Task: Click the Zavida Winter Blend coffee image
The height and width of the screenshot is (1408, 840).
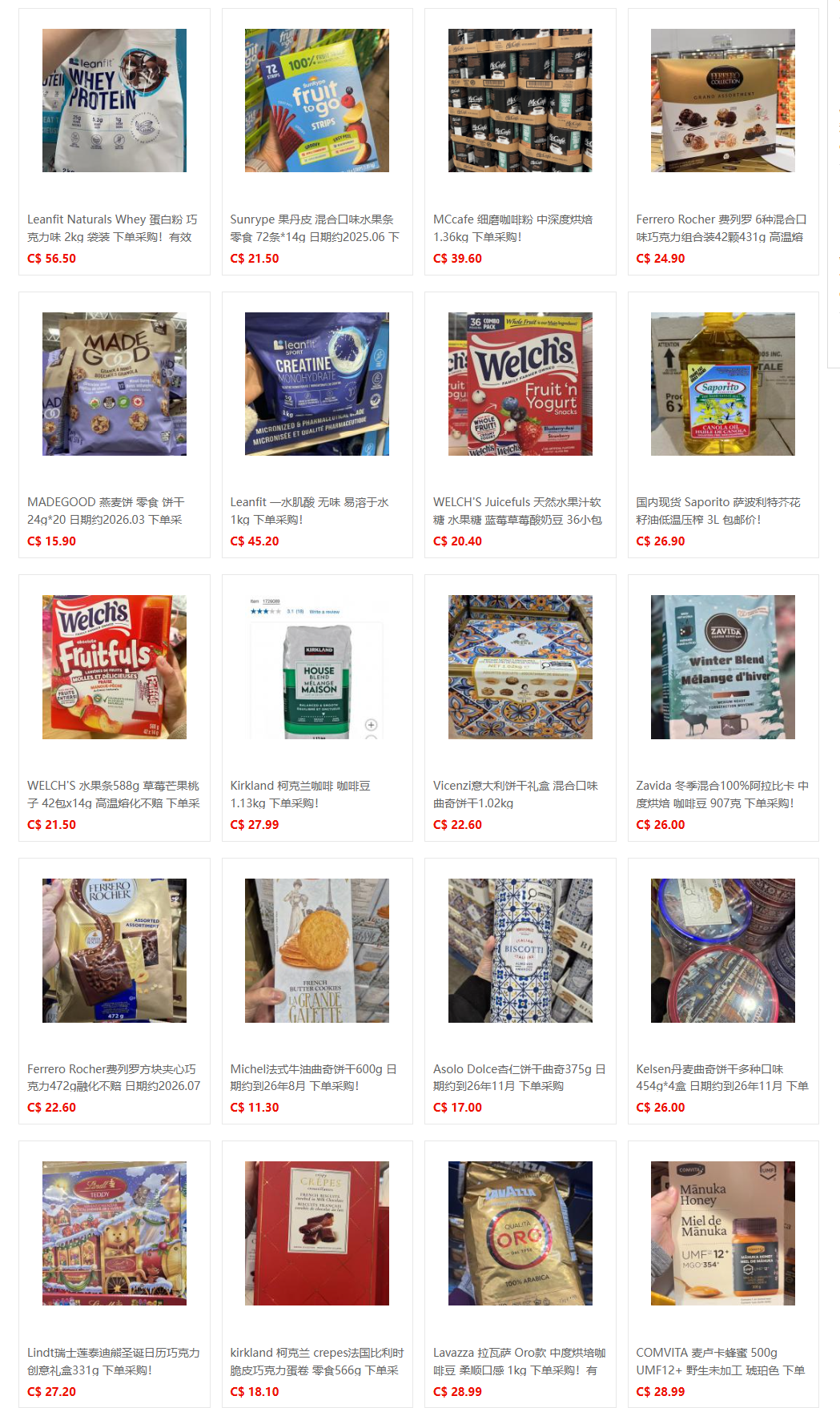Action: (x=723, y=667)
